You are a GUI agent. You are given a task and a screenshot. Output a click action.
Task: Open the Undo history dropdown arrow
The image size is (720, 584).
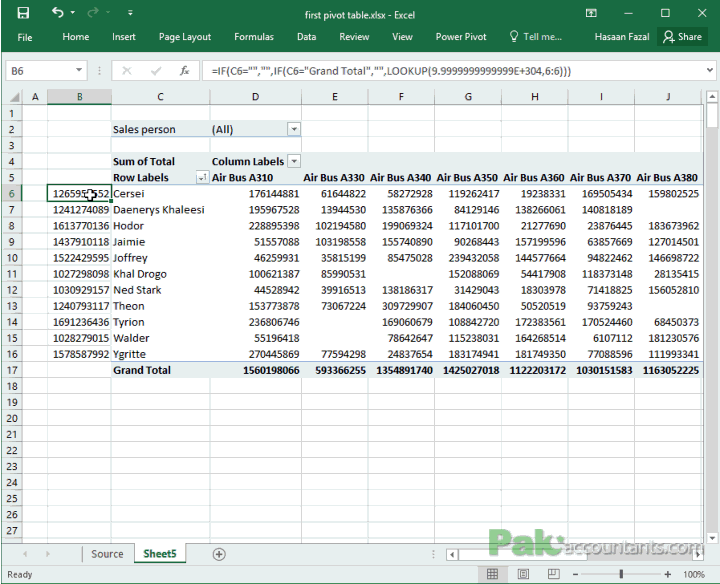73,13
